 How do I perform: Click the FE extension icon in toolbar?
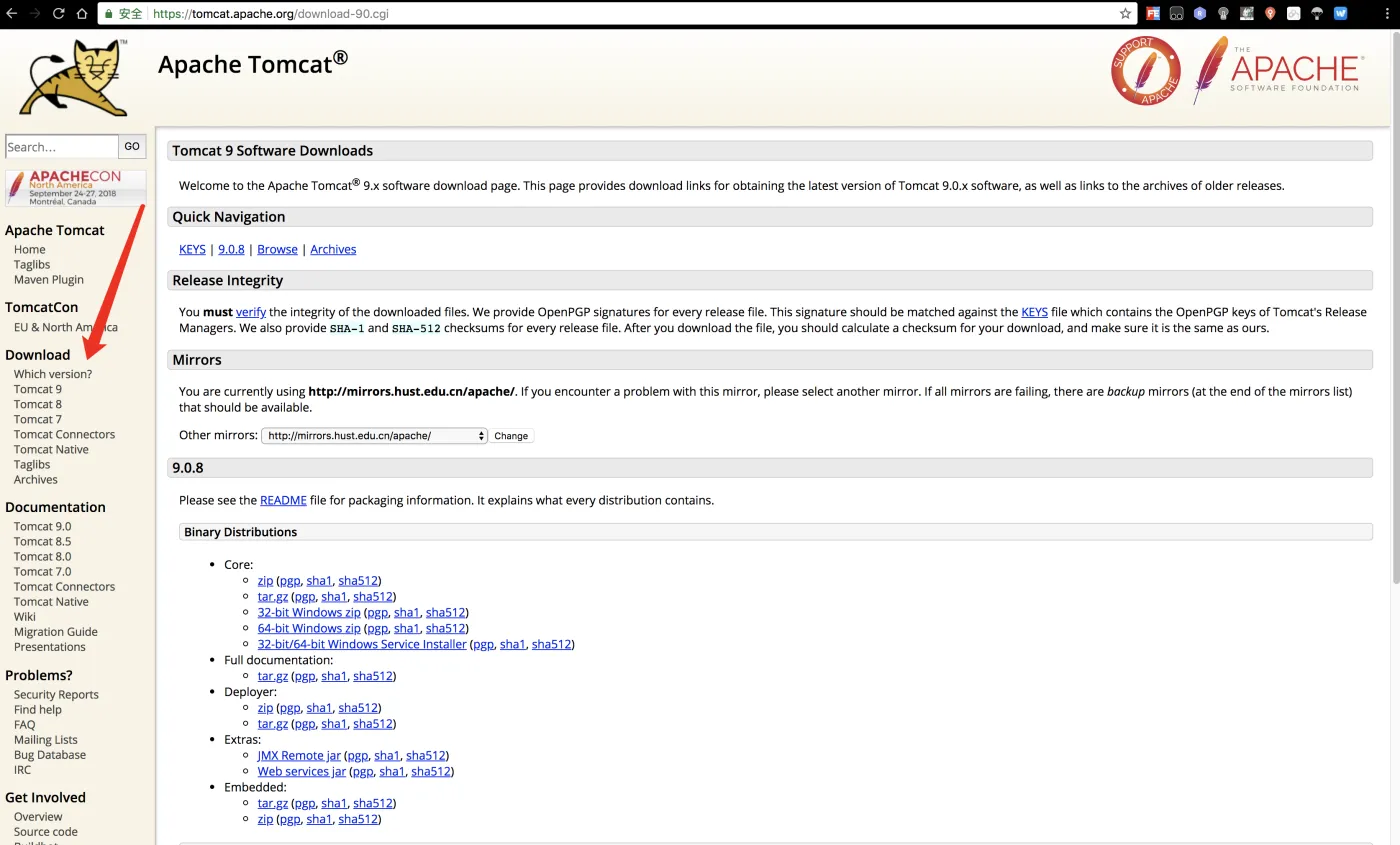1153,13
